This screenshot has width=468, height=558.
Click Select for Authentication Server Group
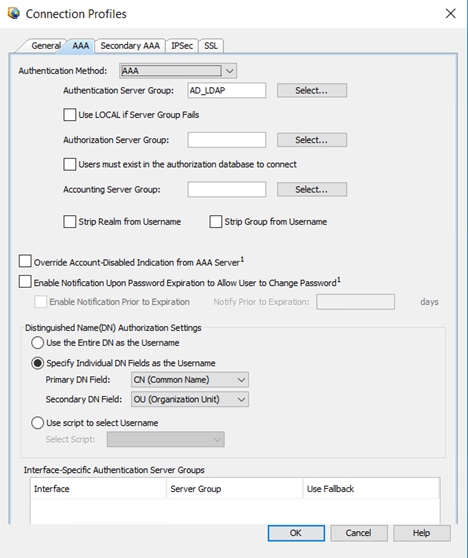[x=312, y=90]
